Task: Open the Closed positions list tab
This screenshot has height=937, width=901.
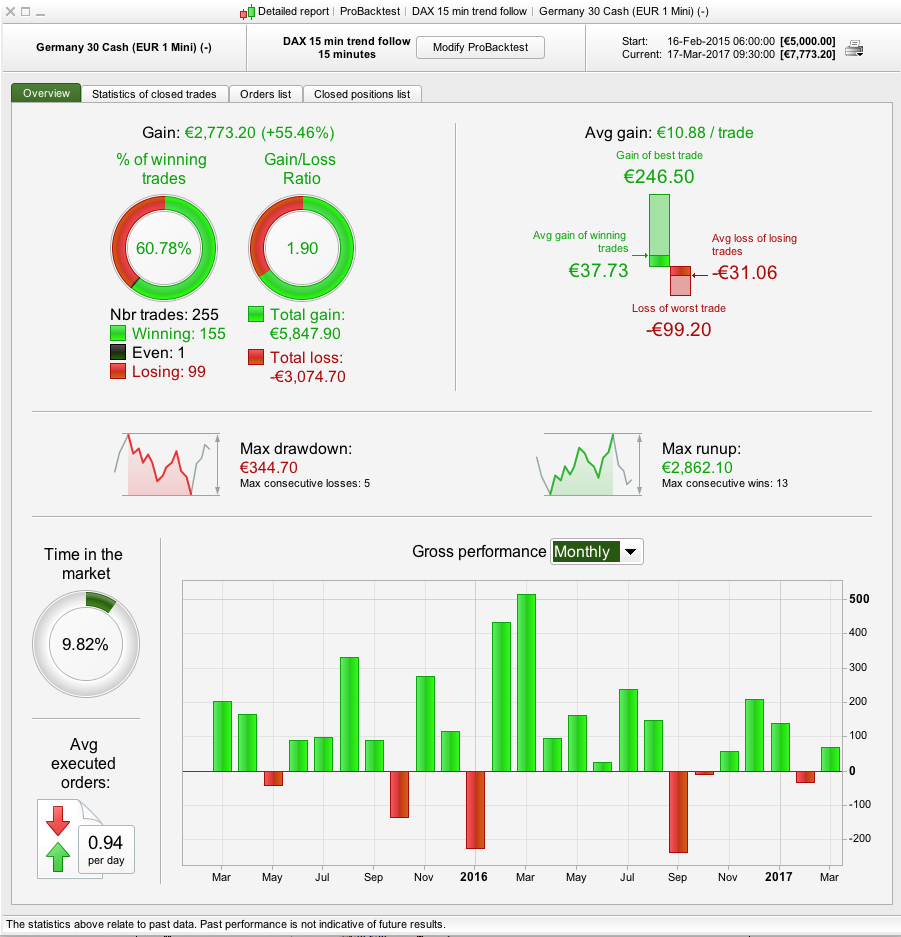Action: tap(362, 94)
